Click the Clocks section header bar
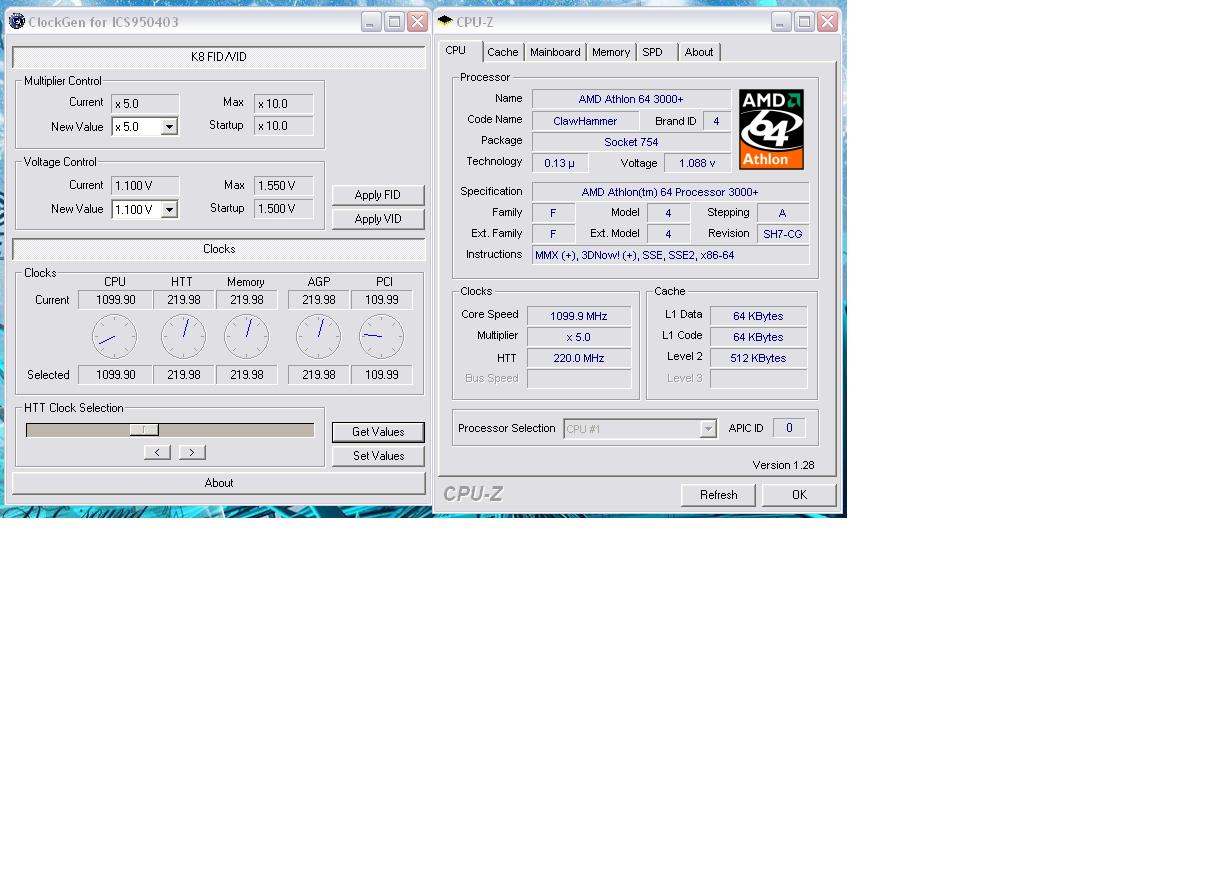The image size is (1212, 894). 219,249
